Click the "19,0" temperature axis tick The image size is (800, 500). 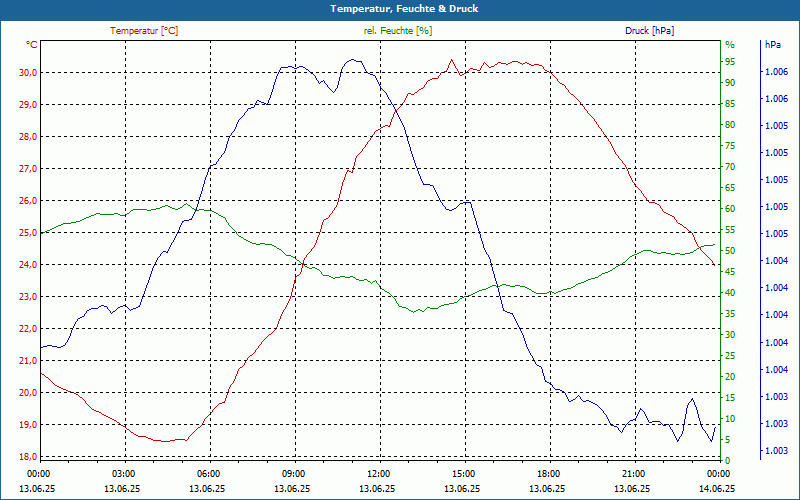tap(28, 424)
